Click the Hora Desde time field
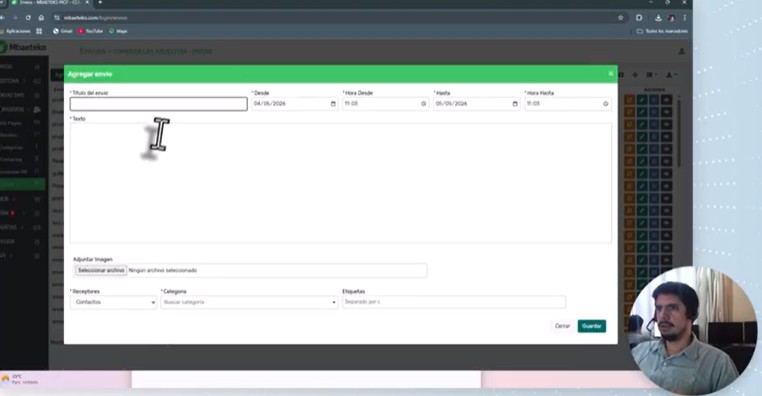Screen dimensions: 762x396 (385, 103)
